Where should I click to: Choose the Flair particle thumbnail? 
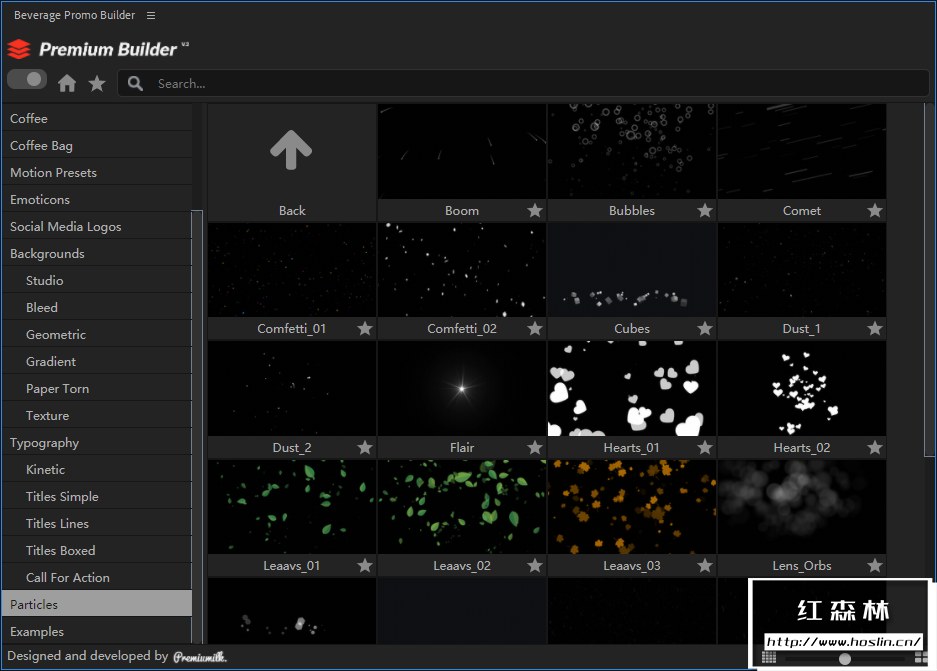tap(462, 388)
